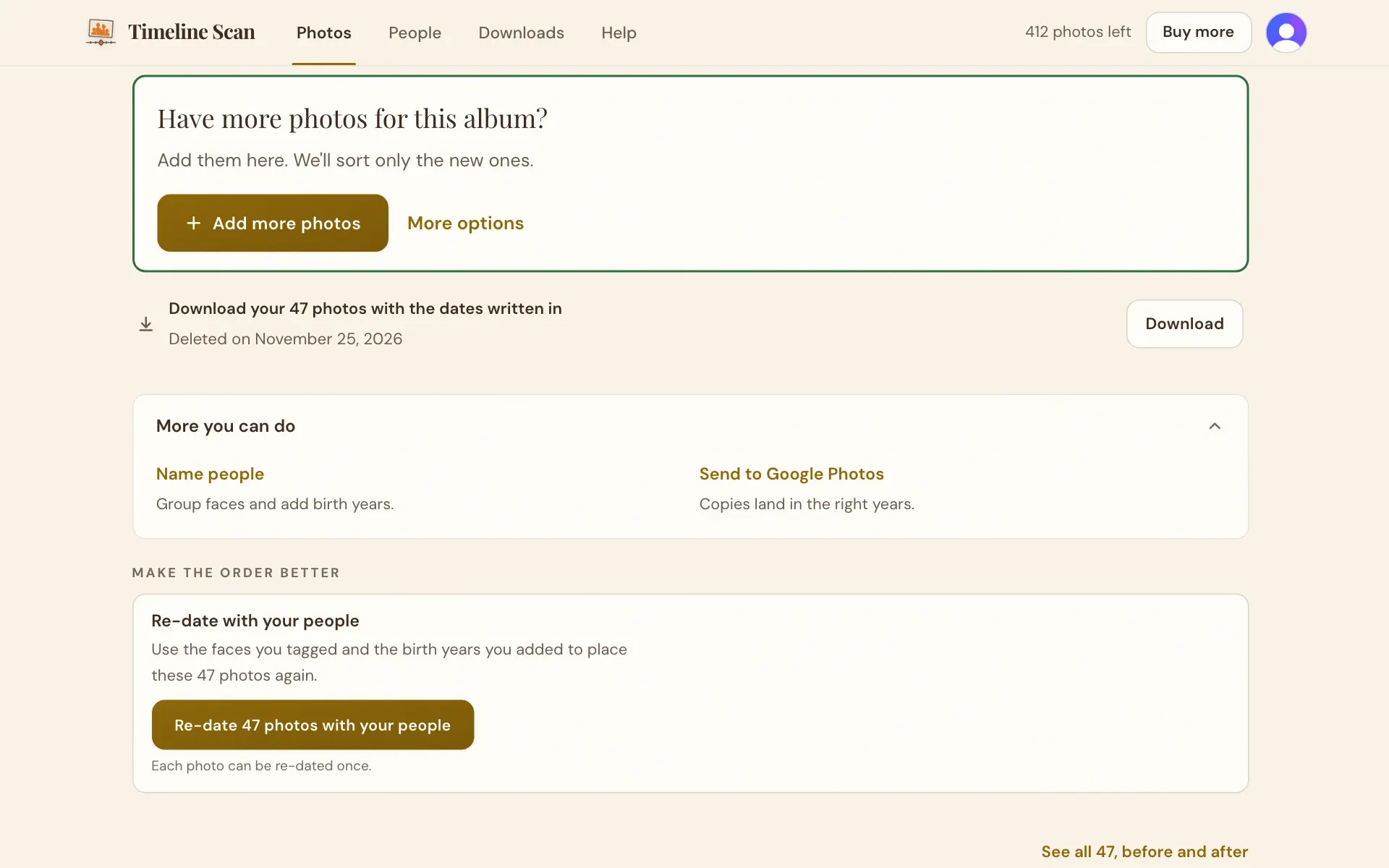Open the More options link
This screenshot has width=1389, height=868.
point(465,223)
